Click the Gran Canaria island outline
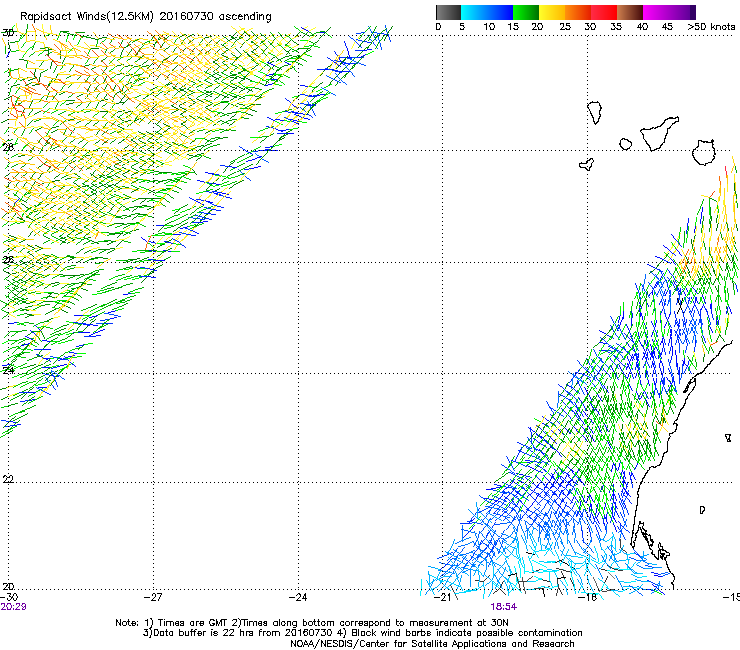Viewport: 740px width, 650px height. tap(704, 152)
